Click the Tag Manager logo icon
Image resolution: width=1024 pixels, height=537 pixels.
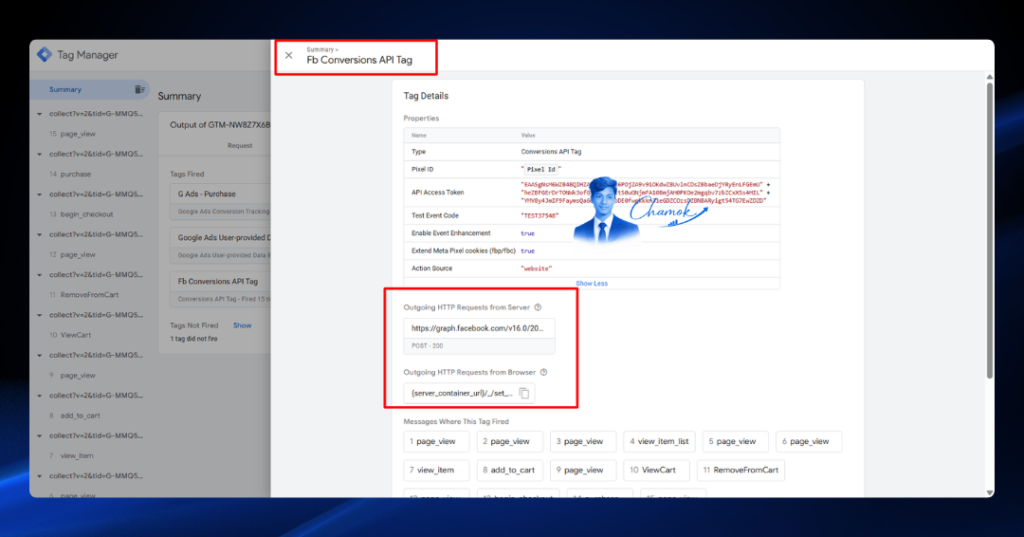coord(44,55)
